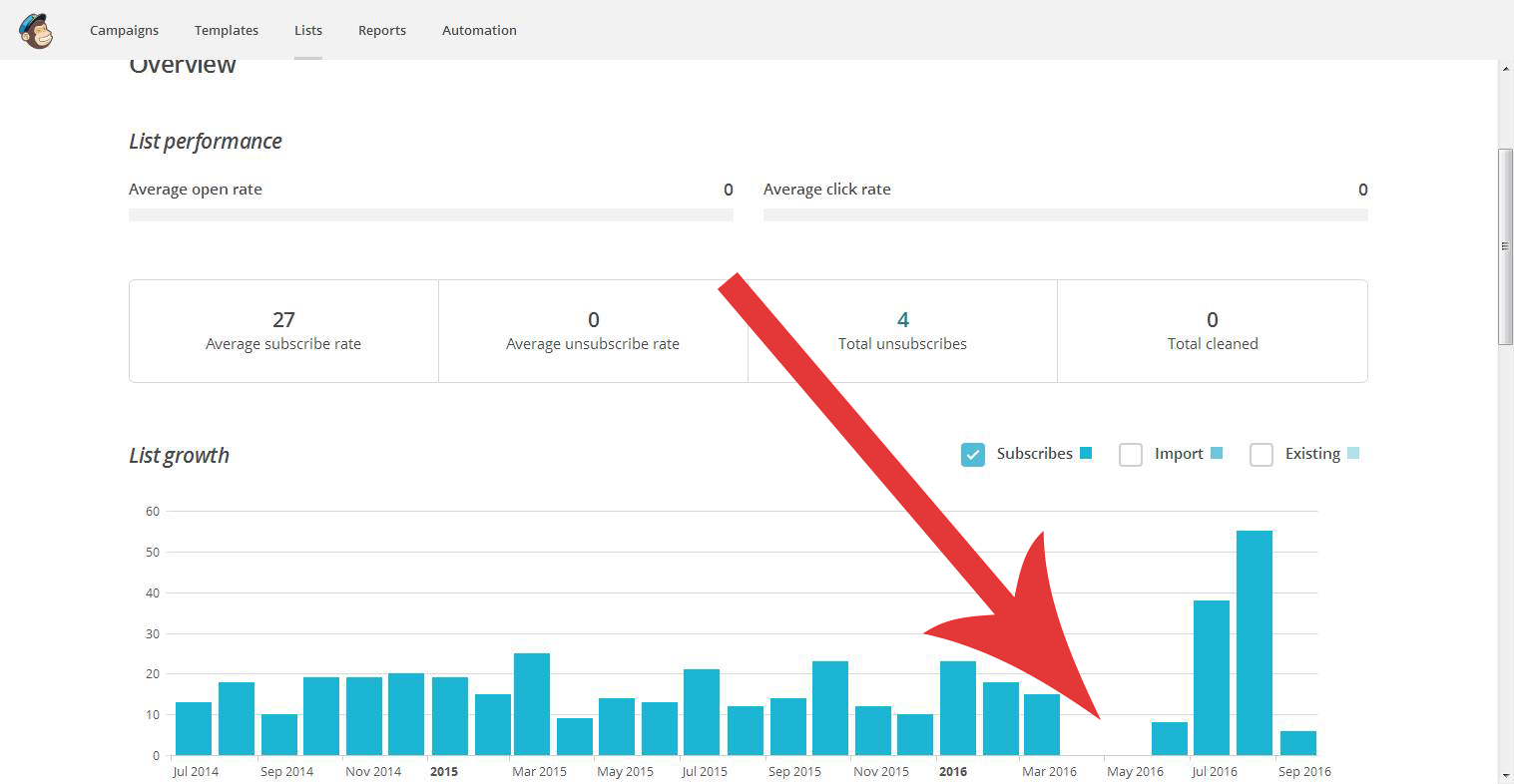Click the Sep 2016 chart bar
Viewport: 1514px width, 784px height.
click(1298, 743)
